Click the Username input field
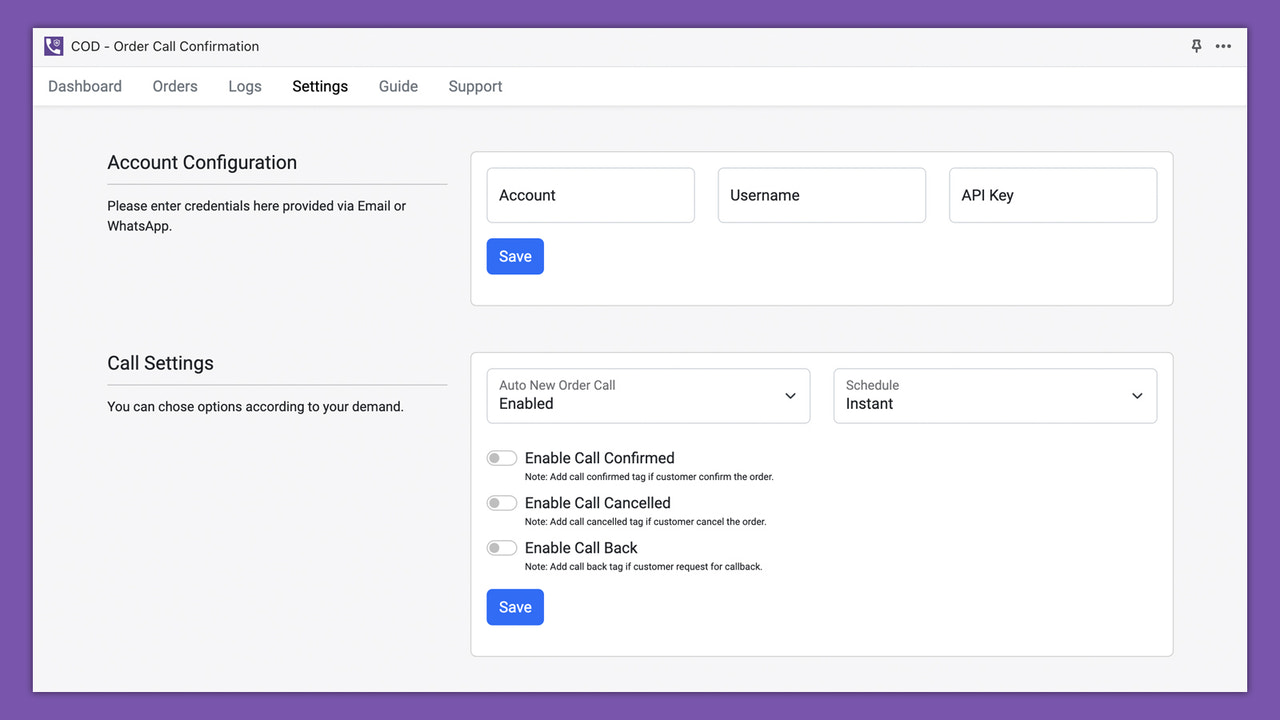 click(x=821, y=195)
